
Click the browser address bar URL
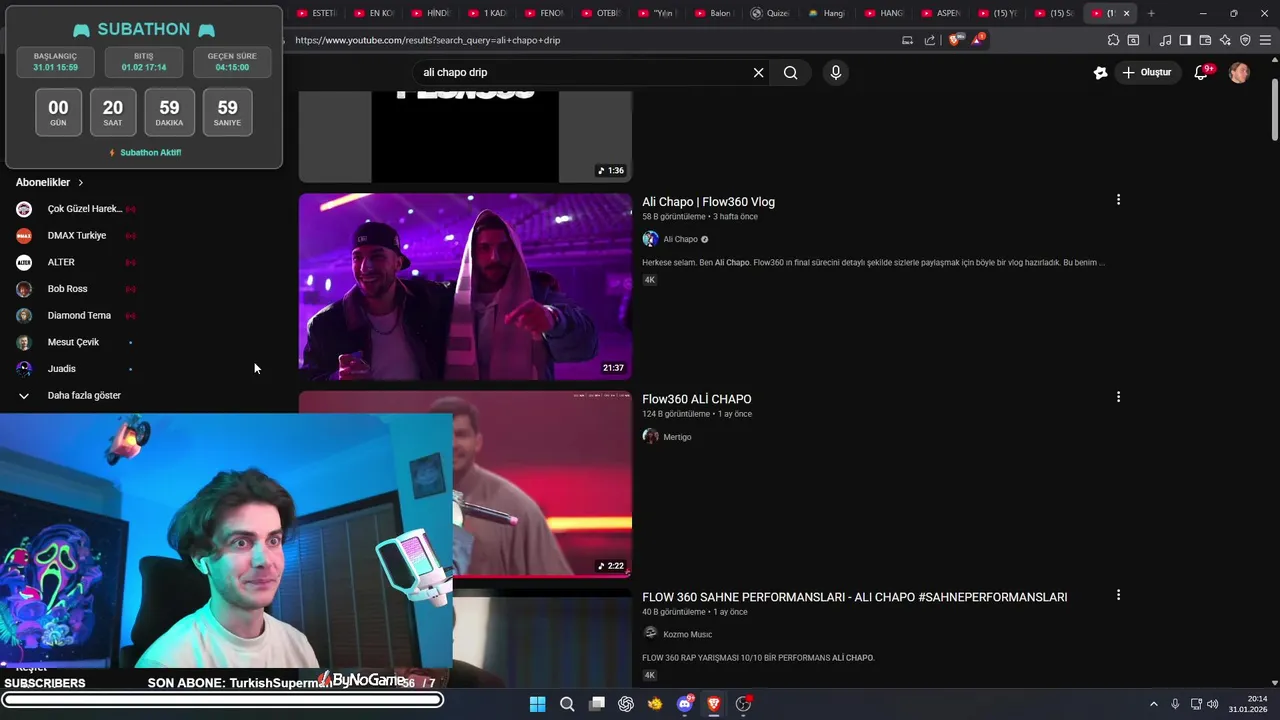click(x=428, y=40)
